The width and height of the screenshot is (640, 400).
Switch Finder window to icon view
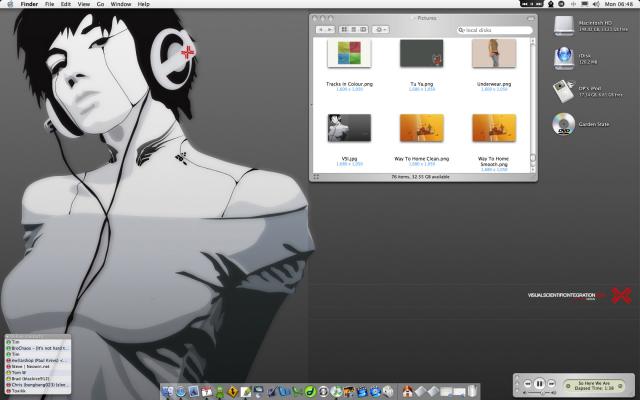pyautogui.click(x=344, y=29)
